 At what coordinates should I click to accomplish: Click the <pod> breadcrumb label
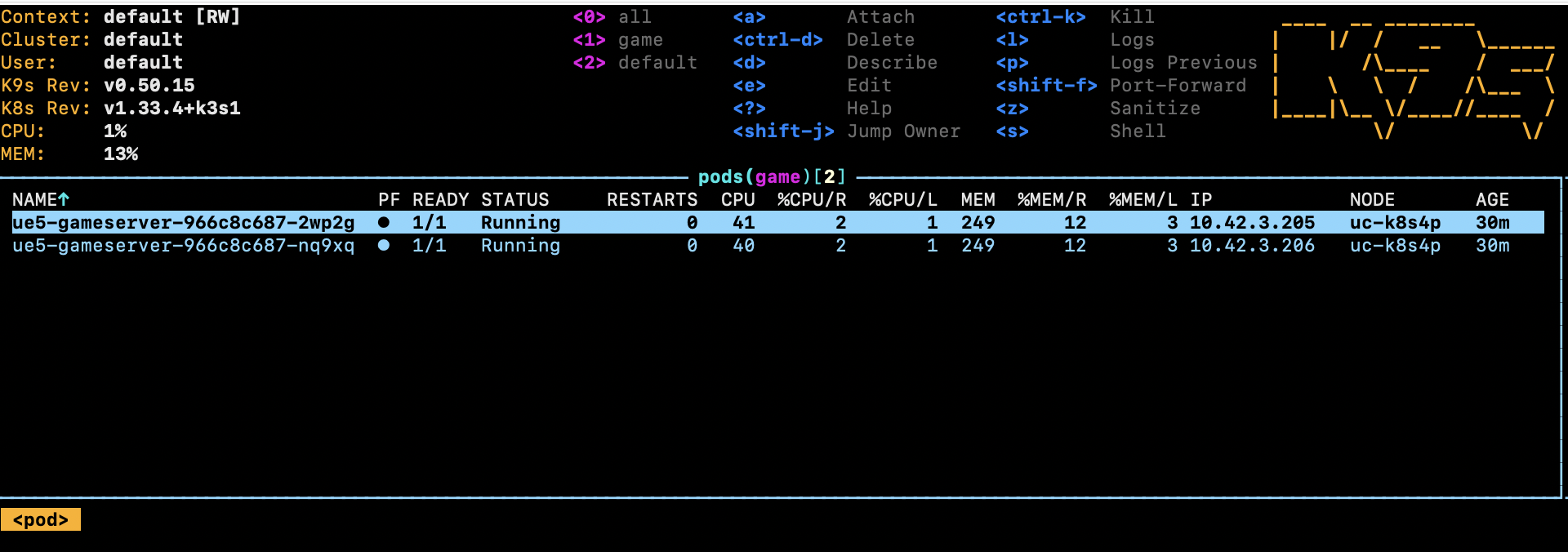tap(41, 519)
